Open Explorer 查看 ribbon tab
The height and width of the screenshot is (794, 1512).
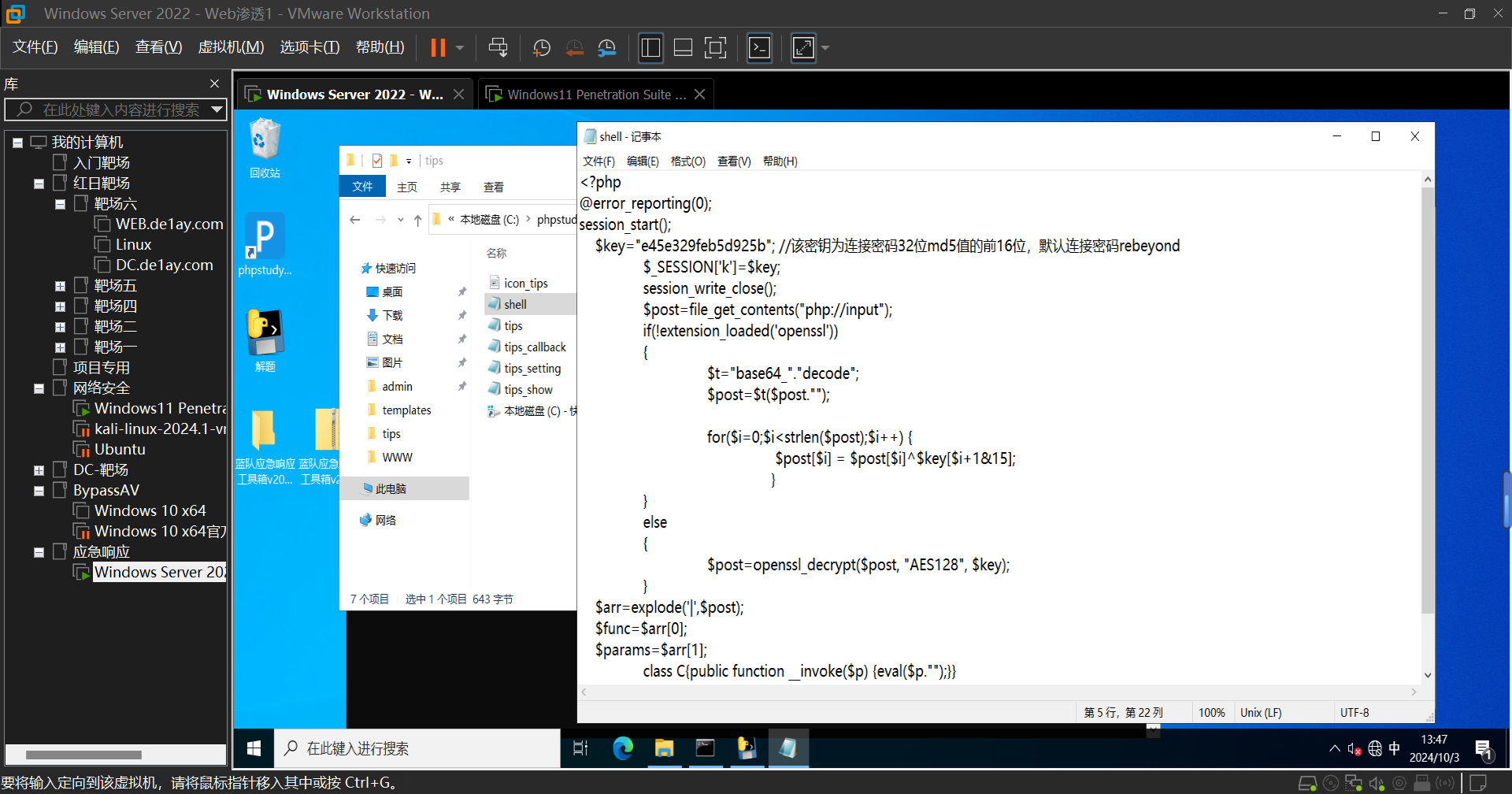[494, 187]
